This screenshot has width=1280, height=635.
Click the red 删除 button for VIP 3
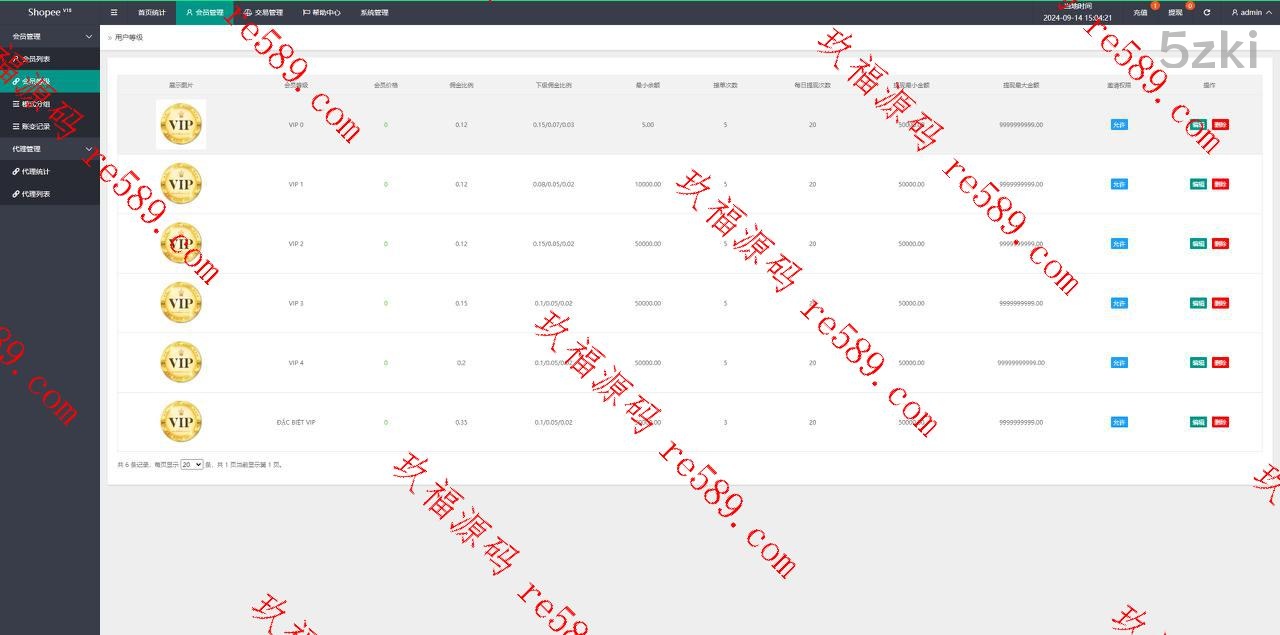point(1220,303)
